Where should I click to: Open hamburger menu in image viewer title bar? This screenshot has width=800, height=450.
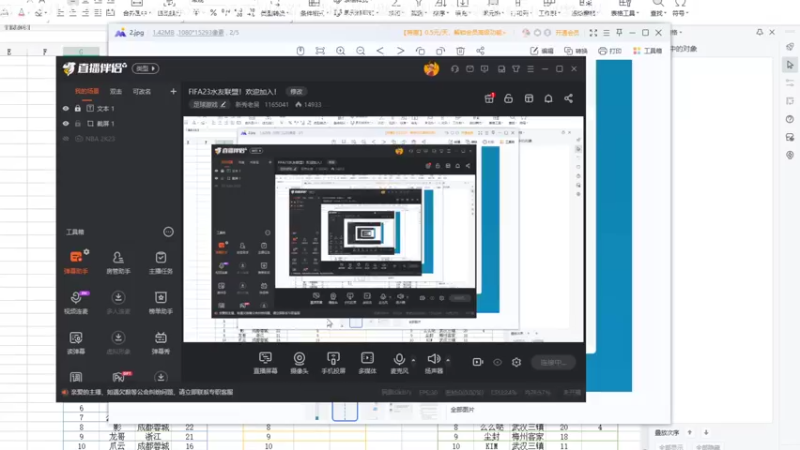[606, 33]
